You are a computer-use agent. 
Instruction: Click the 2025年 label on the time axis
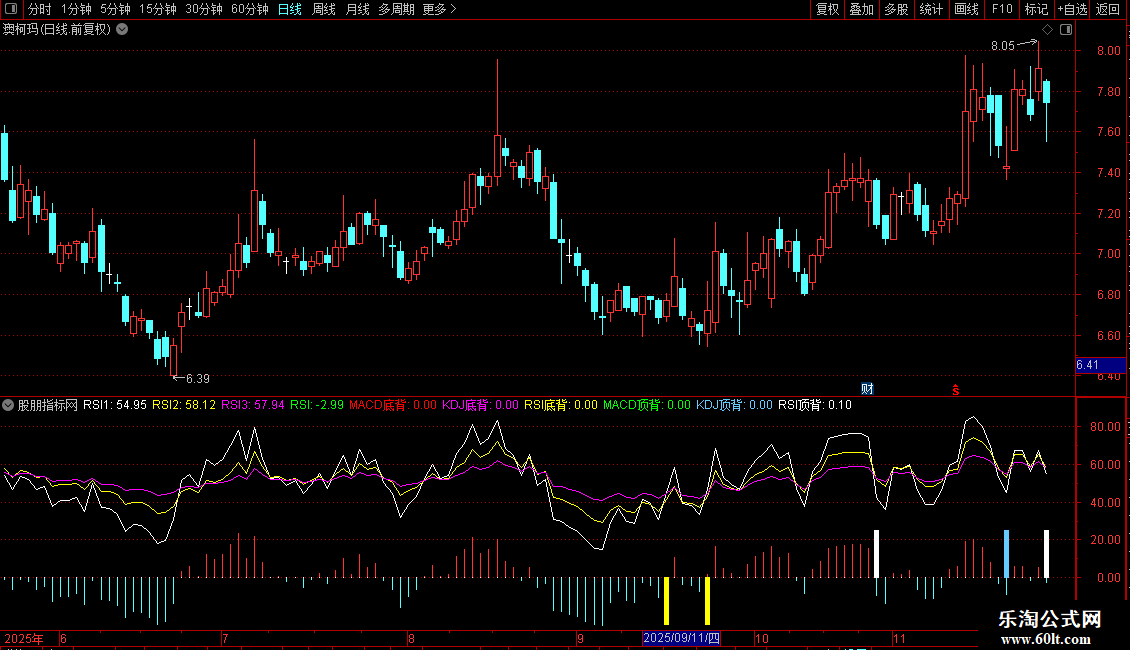[24, 638]
